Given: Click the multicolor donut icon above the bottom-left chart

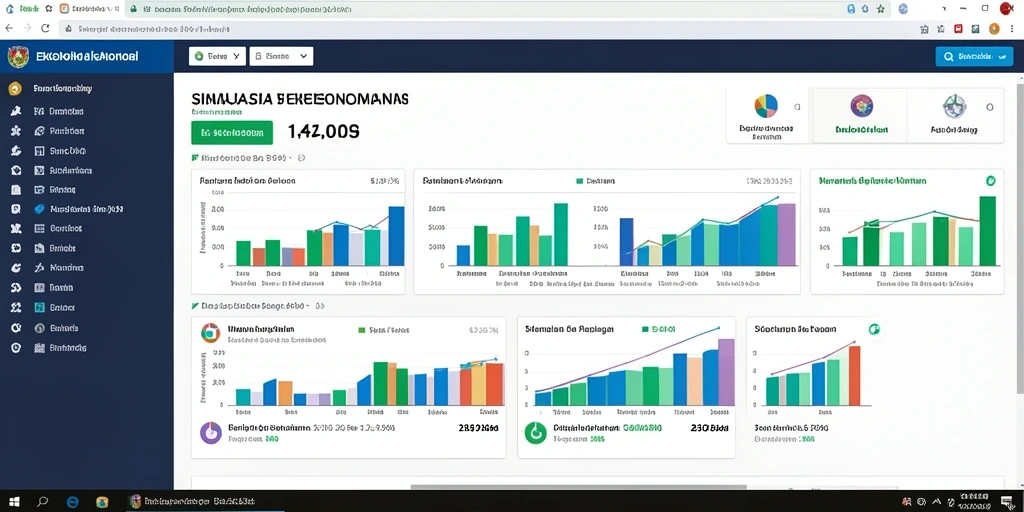Looking at the screenshot, I should click(x=210, y=332).
